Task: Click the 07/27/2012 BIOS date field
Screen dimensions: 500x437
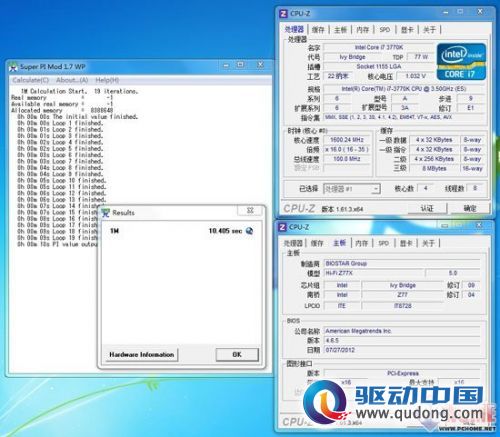Action: tap(402, 350)
